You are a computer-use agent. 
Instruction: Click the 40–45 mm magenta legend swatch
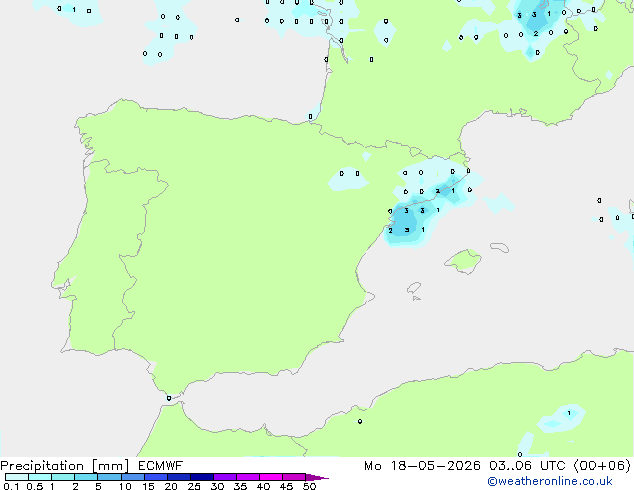pos(271,477)
